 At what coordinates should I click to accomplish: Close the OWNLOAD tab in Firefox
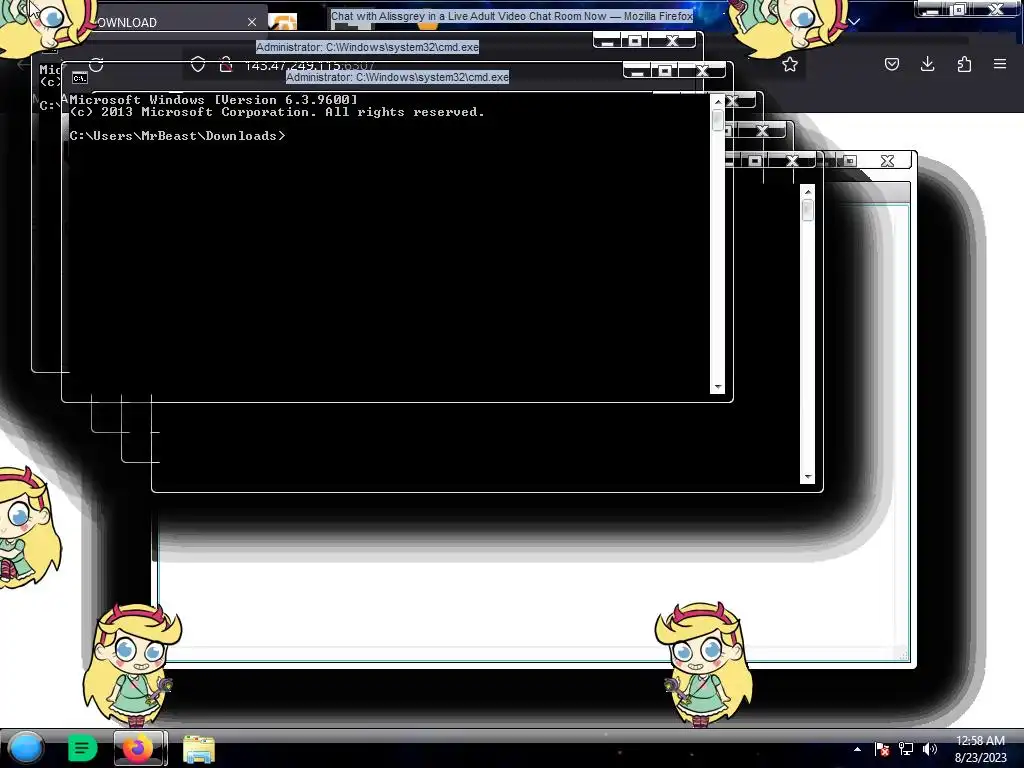coord(251,22)
